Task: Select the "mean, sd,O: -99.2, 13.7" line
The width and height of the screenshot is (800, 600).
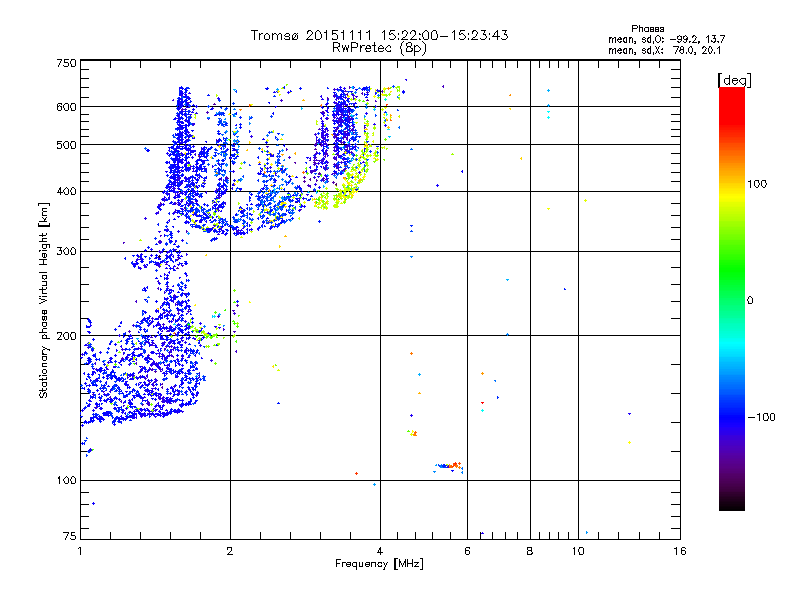Action: coord(666,39)
